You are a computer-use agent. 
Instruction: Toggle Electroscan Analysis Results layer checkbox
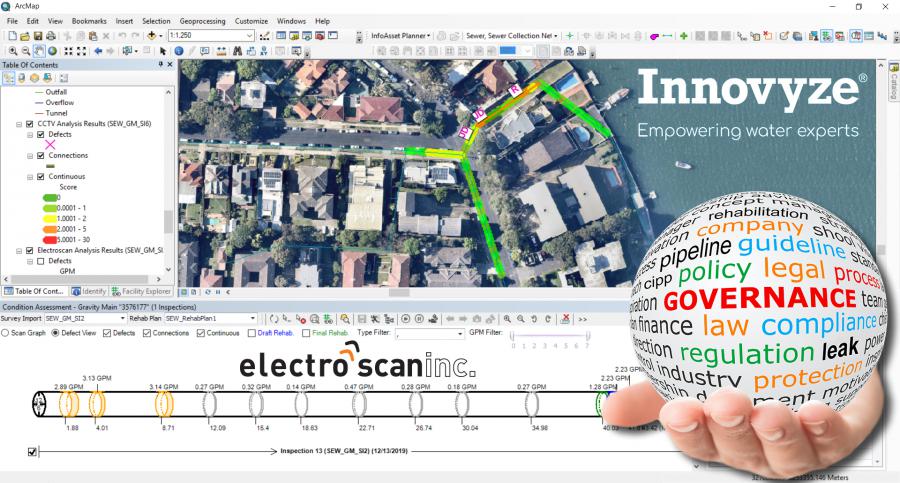tap(30, 250)
